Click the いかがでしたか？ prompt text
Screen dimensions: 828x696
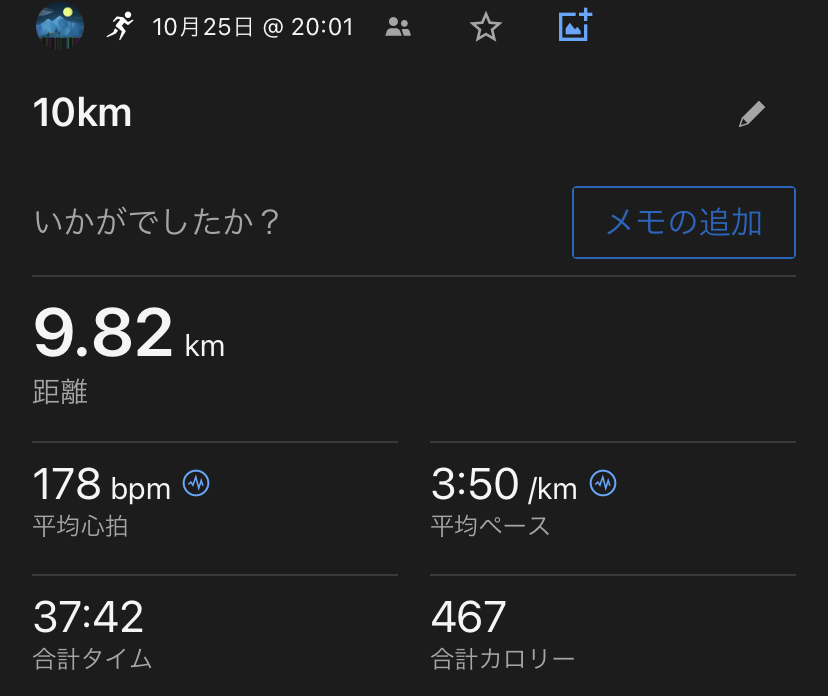(156, 222)
